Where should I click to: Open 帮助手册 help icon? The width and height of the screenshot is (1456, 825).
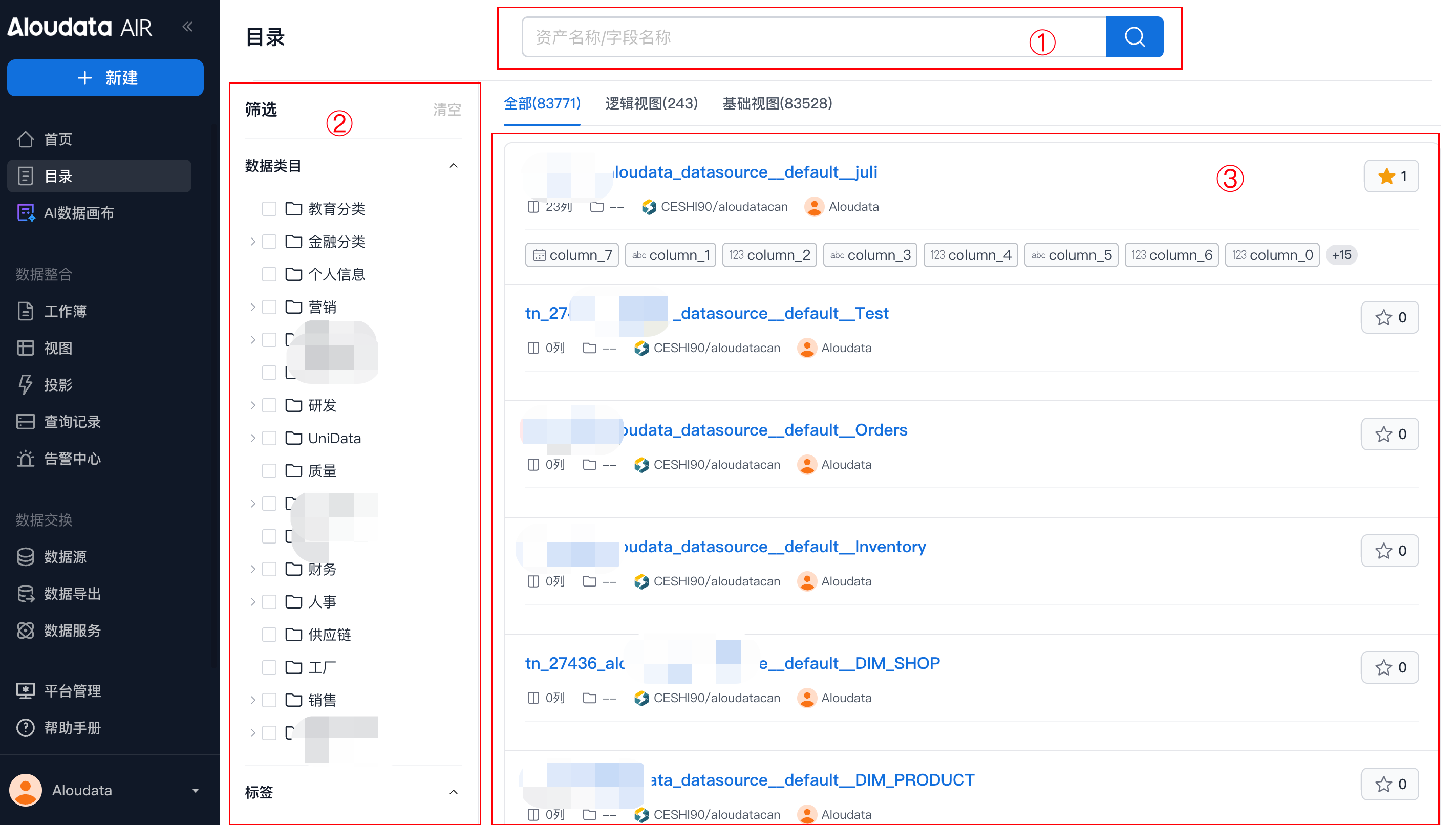pyautogui.click(x=26, y=728)
